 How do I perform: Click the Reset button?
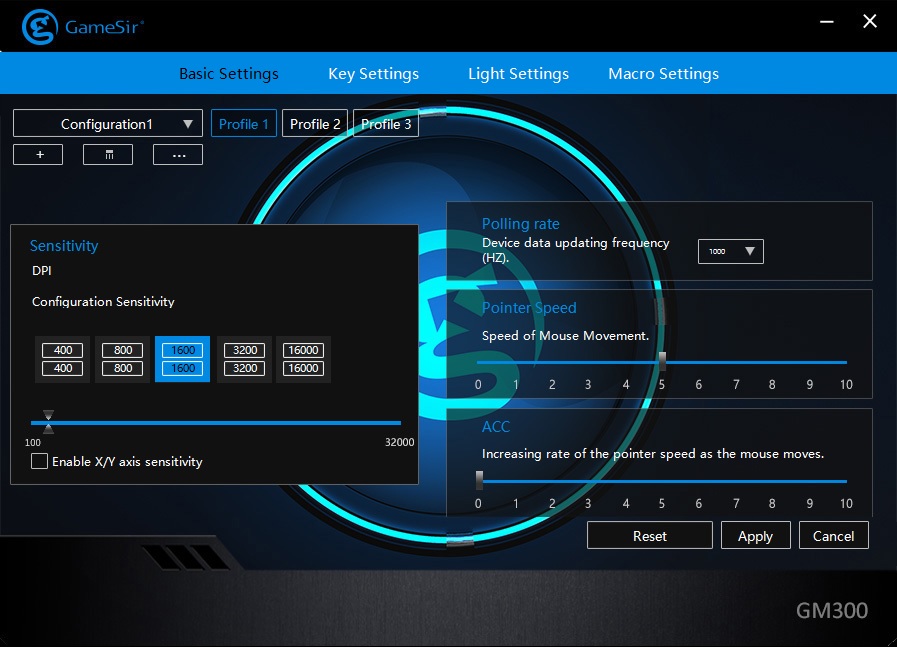click(649, 536)
